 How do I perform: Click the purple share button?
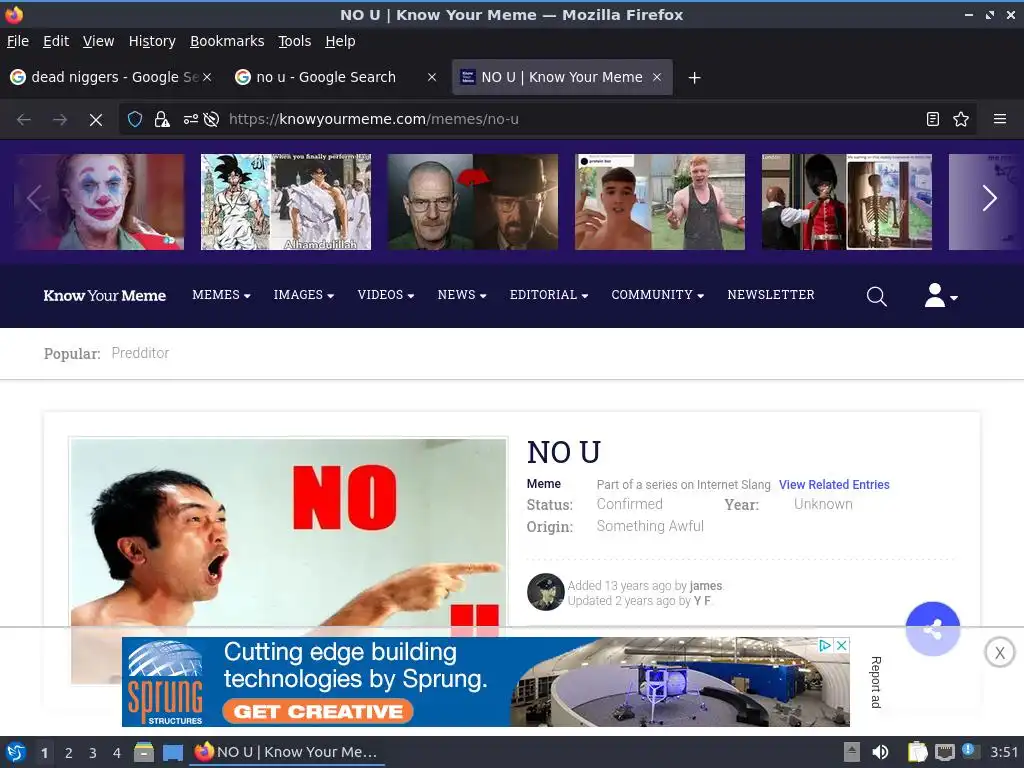click(x=933, y=630)
